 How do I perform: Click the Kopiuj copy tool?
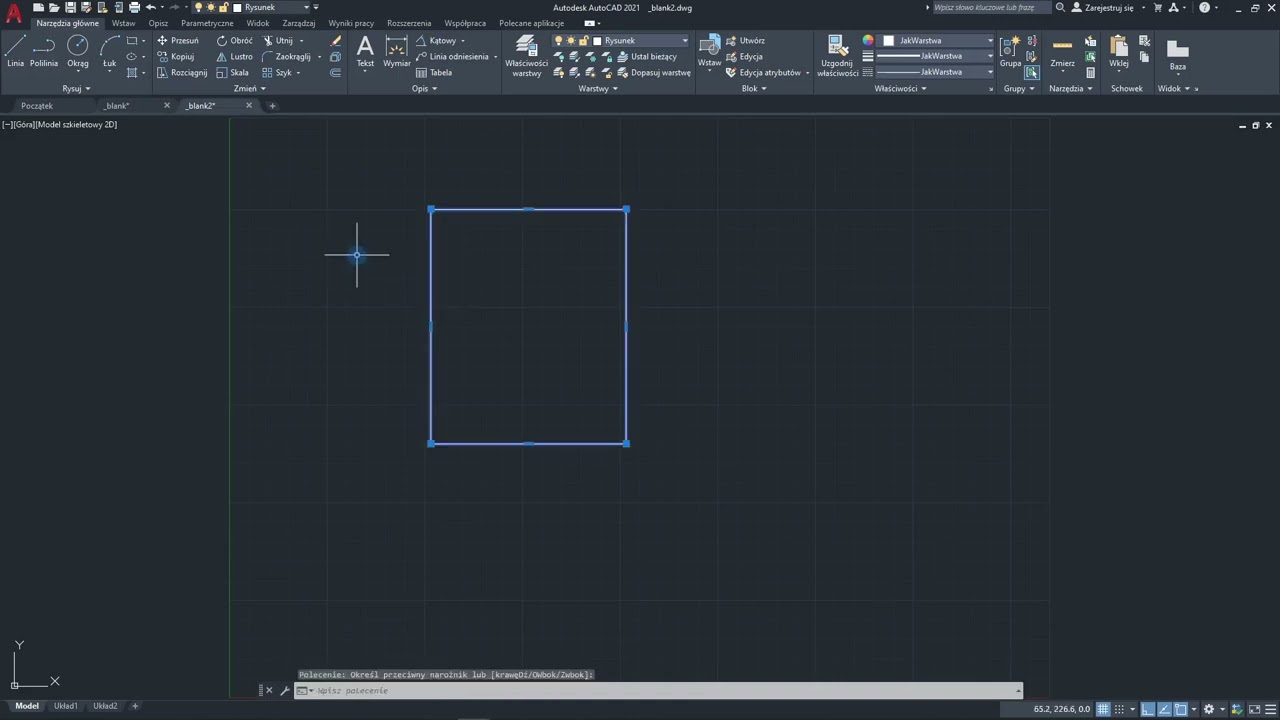[176, 57]
